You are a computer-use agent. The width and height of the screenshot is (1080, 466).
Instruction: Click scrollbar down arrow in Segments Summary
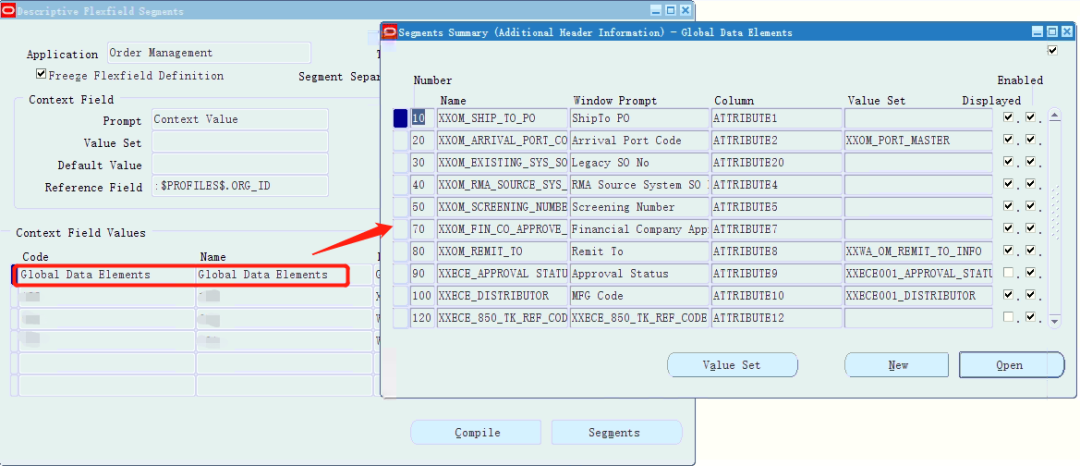(1055, 321)
